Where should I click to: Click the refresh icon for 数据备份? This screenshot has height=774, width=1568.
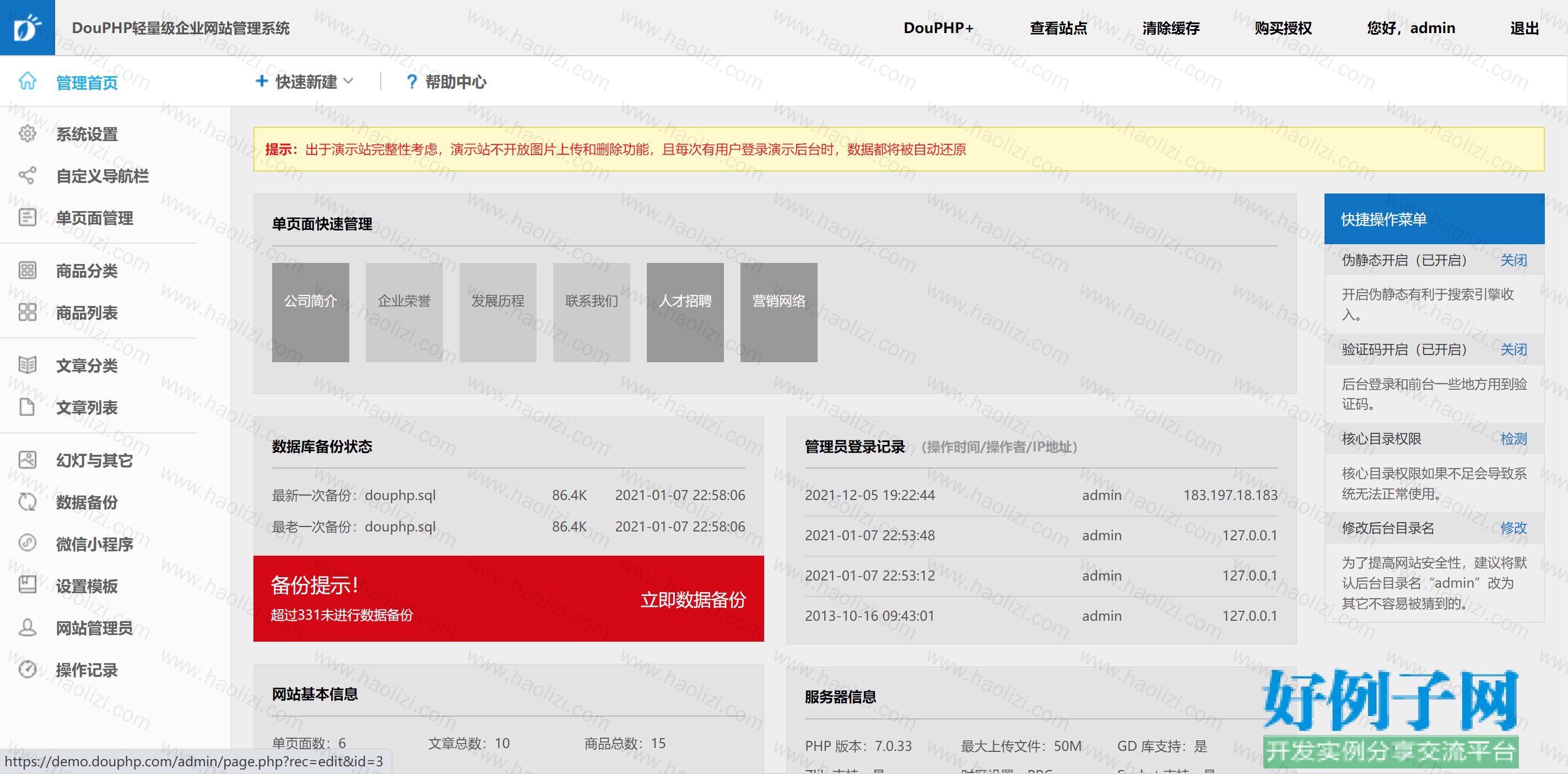click(x=28, y=502)
